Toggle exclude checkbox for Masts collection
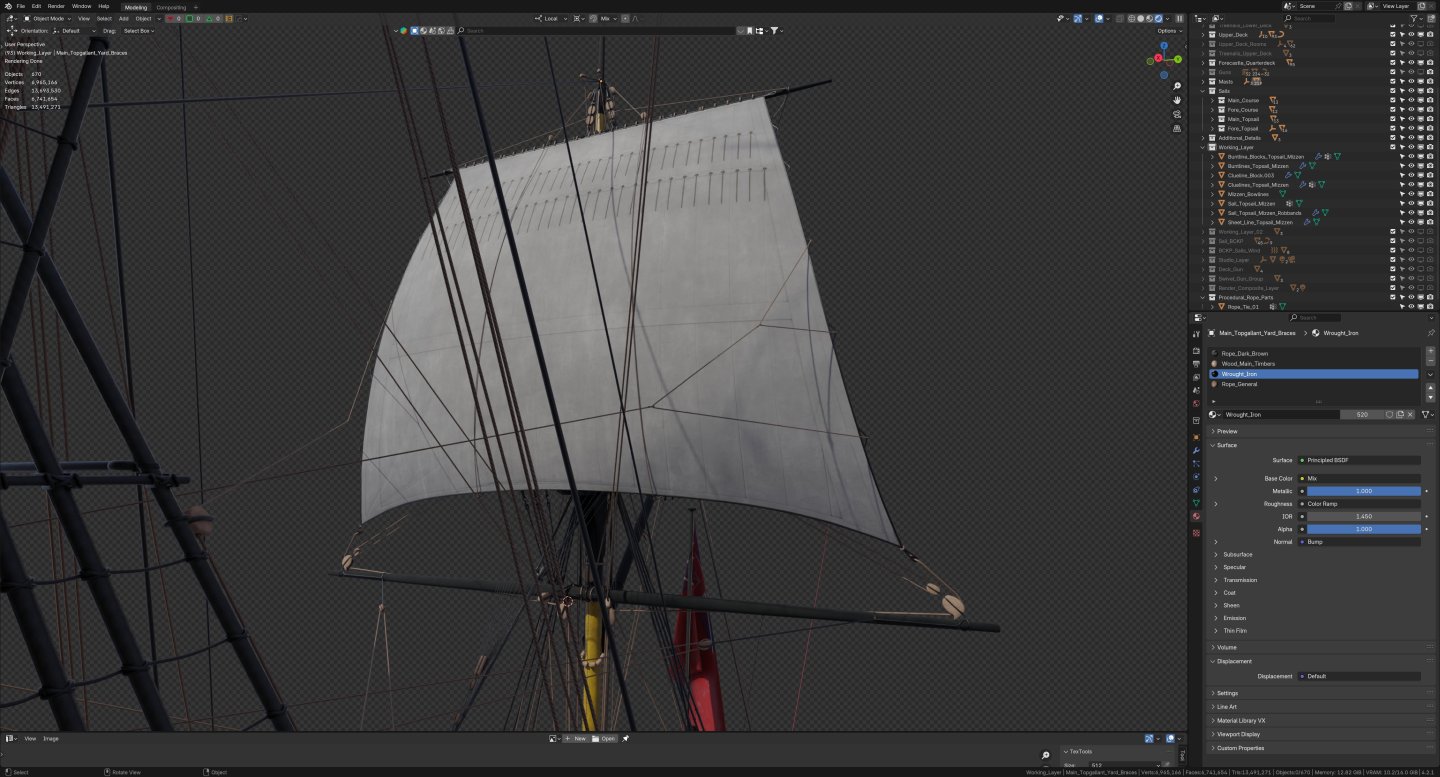 tap(1392, 81)
